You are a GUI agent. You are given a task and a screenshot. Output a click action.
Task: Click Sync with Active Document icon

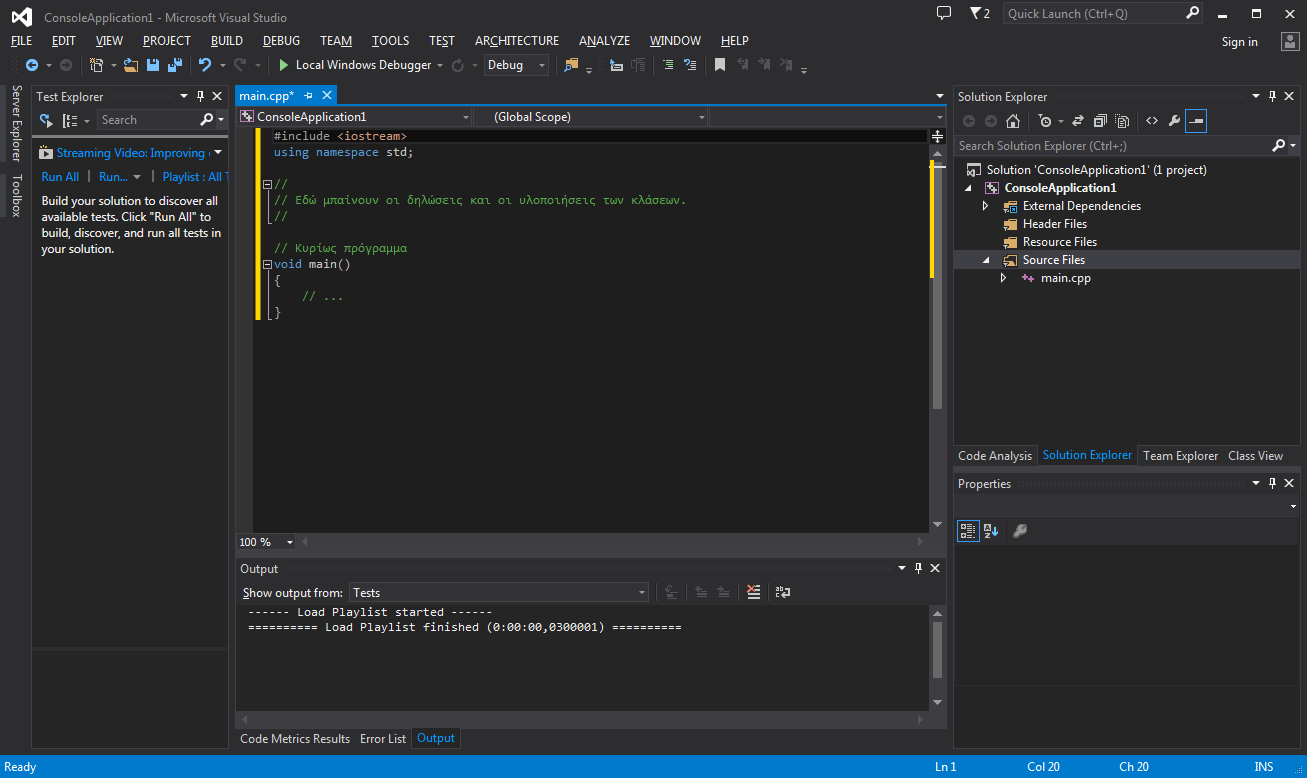pyautogui.click(x=1078, y=121)
